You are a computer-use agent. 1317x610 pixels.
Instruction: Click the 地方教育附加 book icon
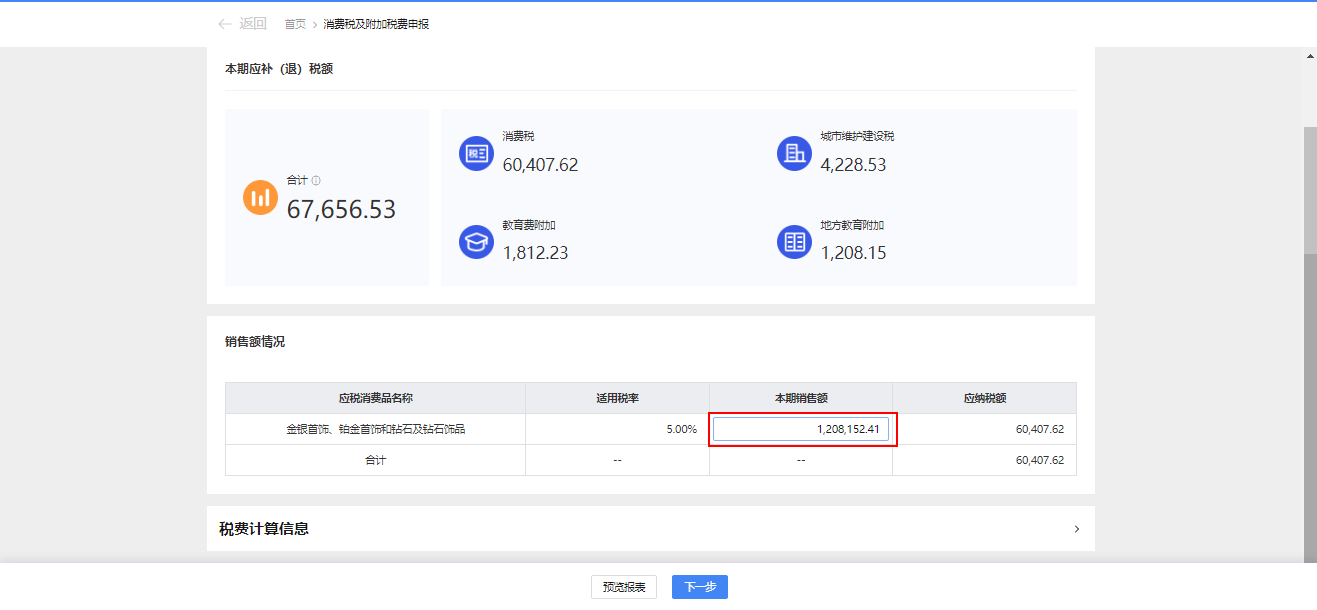[x=794, y=242]
